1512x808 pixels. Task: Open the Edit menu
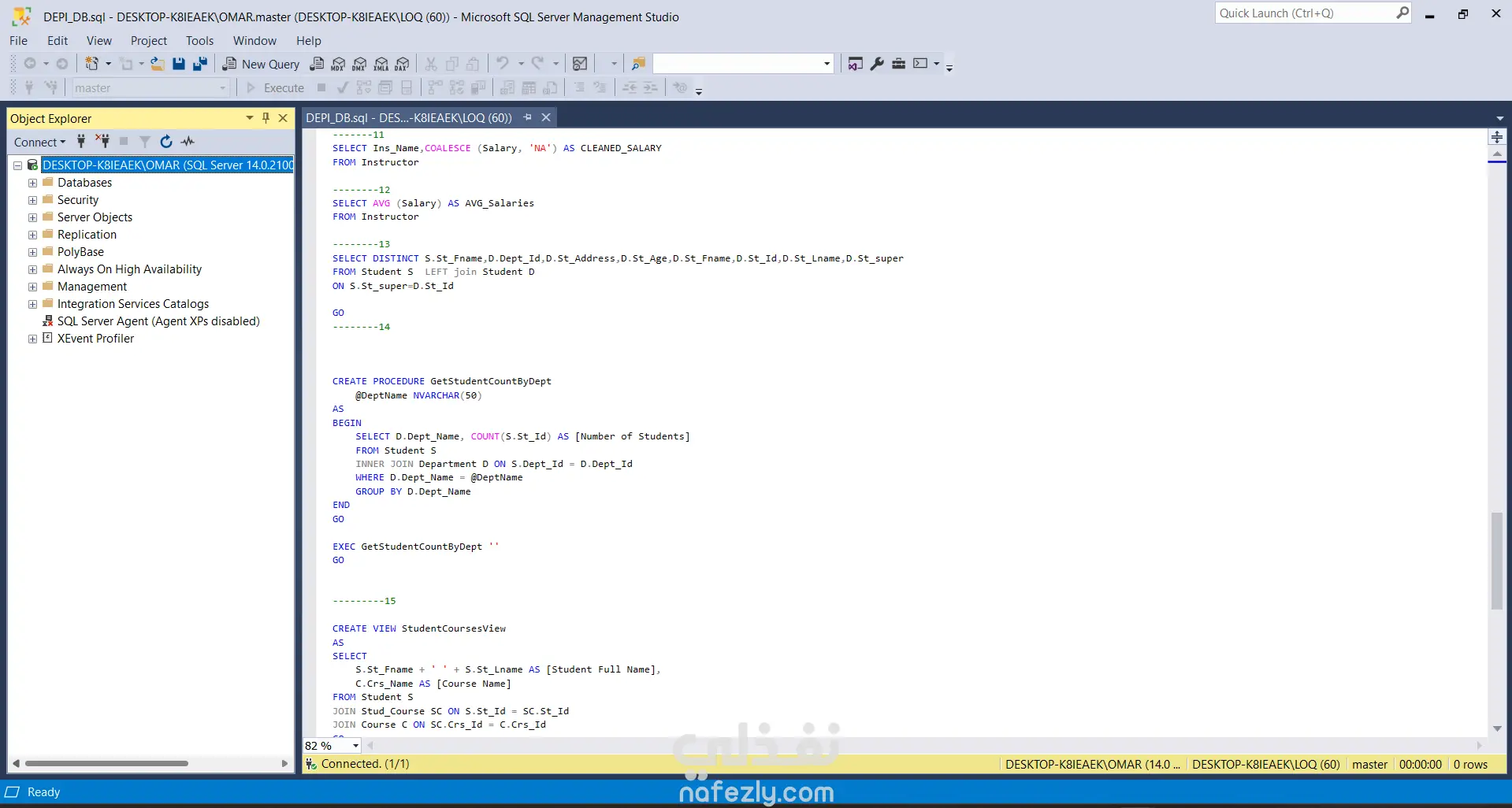[58, 41]
